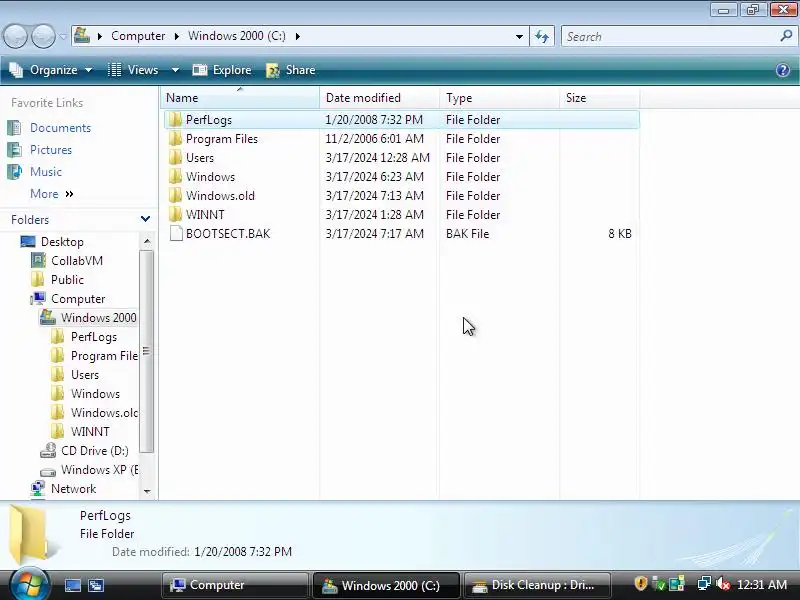Open the Windows Start orb
Viewport: 800px width, 600px height.
pyautogui.click(x=30, y=583)
